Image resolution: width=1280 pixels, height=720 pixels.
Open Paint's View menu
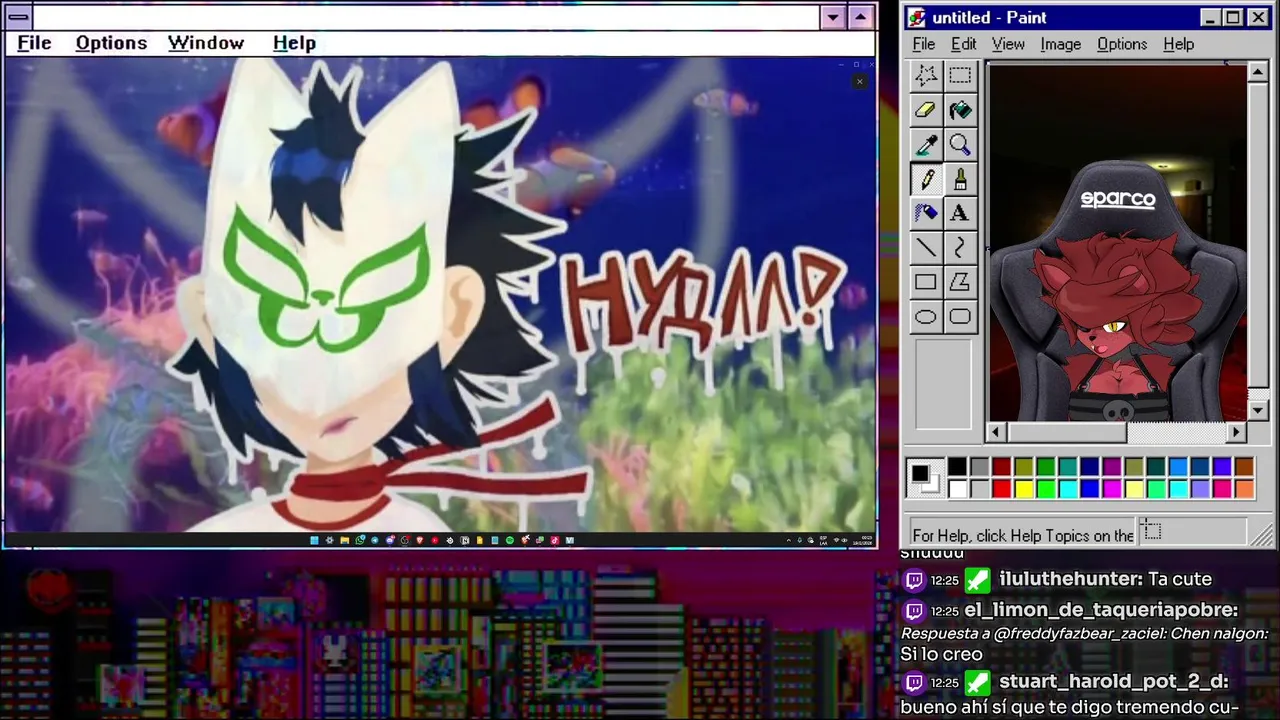1008,44
